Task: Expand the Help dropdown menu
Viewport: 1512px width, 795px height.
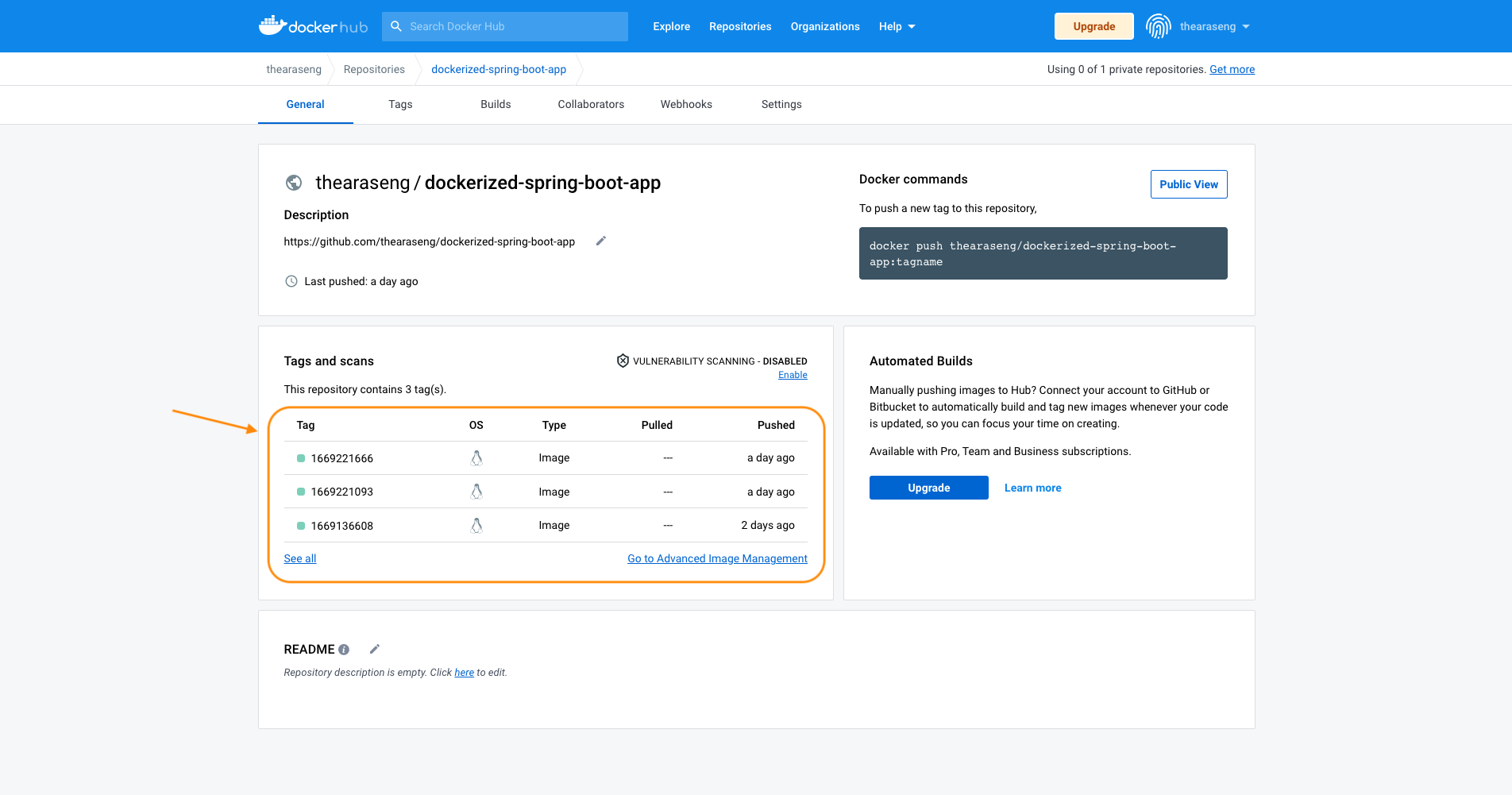Action: coord(897,26)
